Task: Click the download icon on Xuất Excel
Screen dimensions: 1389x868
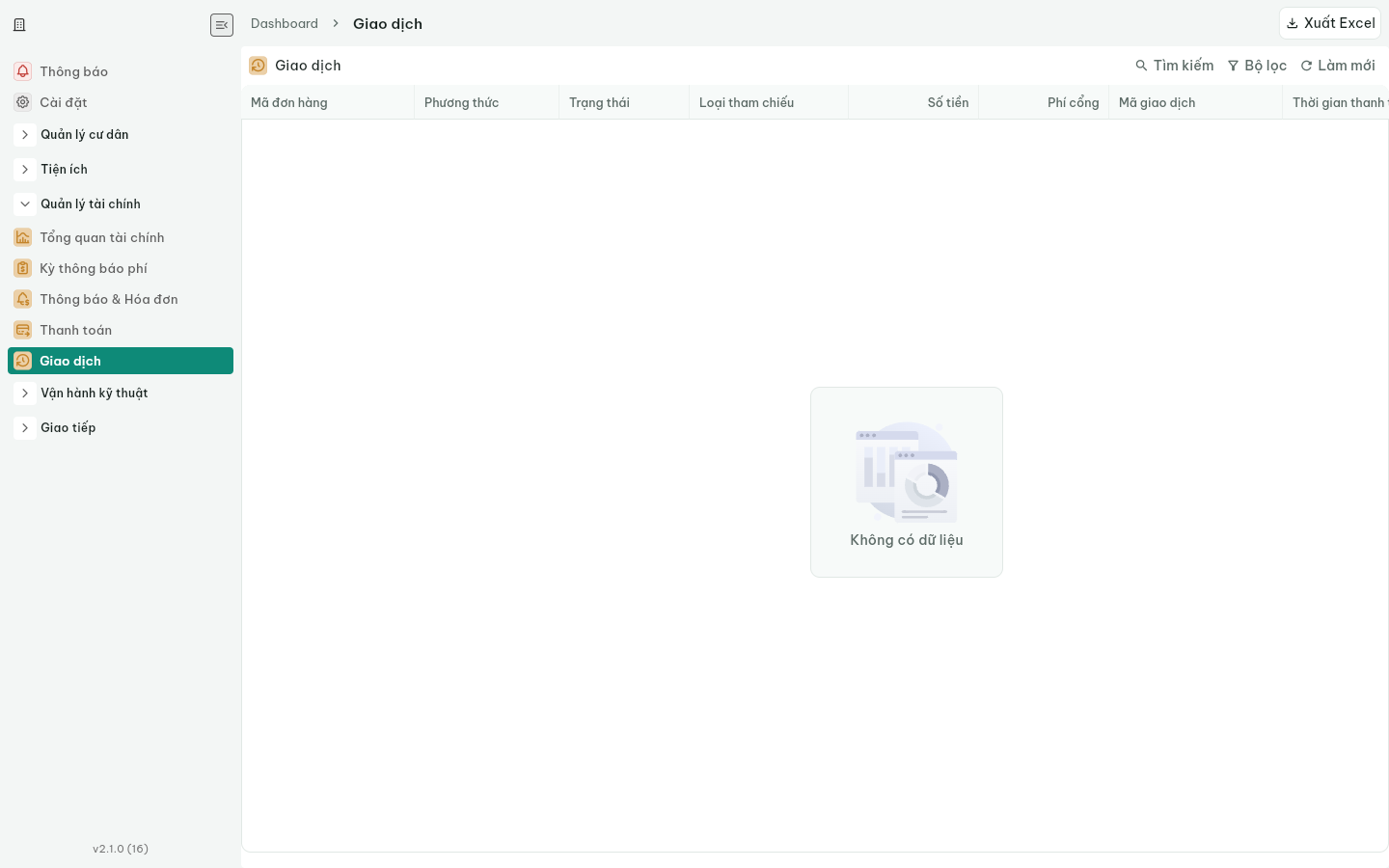Action: [x=1293, y=23]
